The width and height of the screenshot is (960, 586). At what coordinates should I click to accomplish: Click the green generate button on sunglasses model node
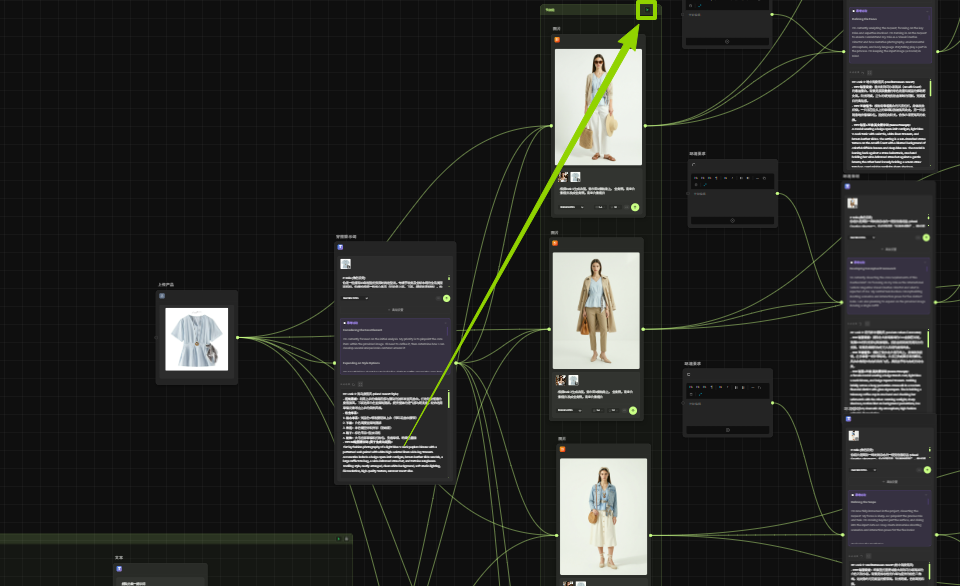[635, 207]
